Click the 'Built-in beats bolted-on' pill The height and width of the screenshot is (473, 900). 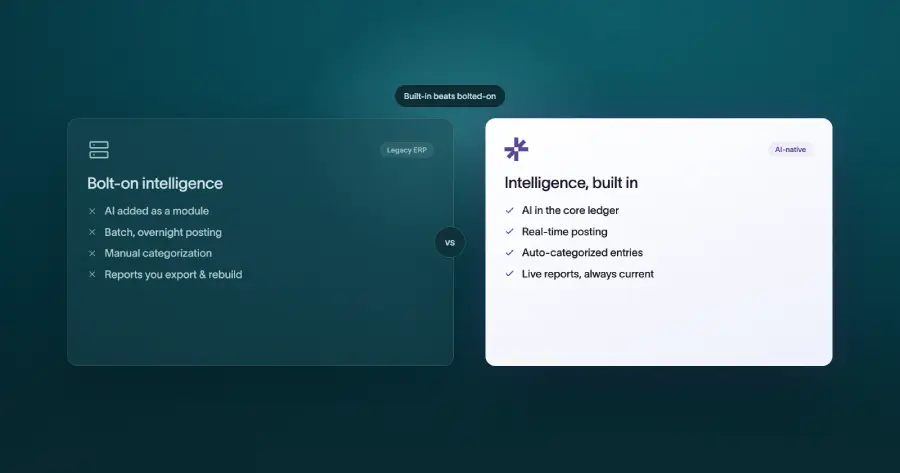tap(450, 96)
